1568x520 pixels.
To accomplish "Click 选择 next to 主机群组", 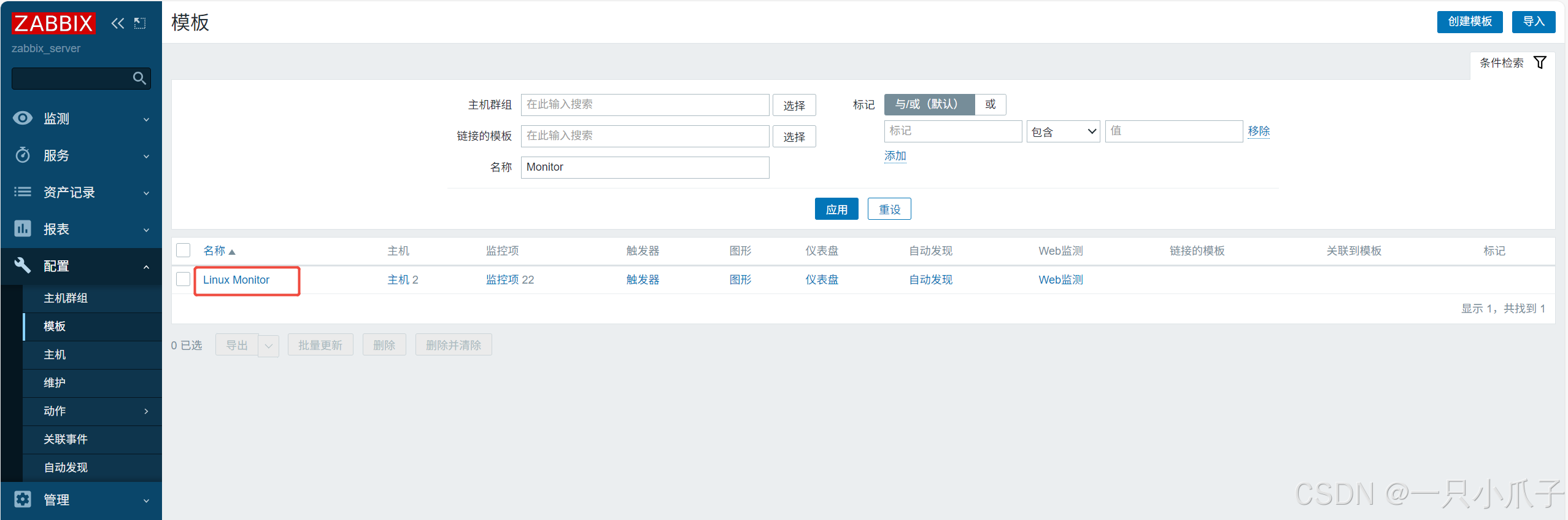I will [x=794, y=105].
